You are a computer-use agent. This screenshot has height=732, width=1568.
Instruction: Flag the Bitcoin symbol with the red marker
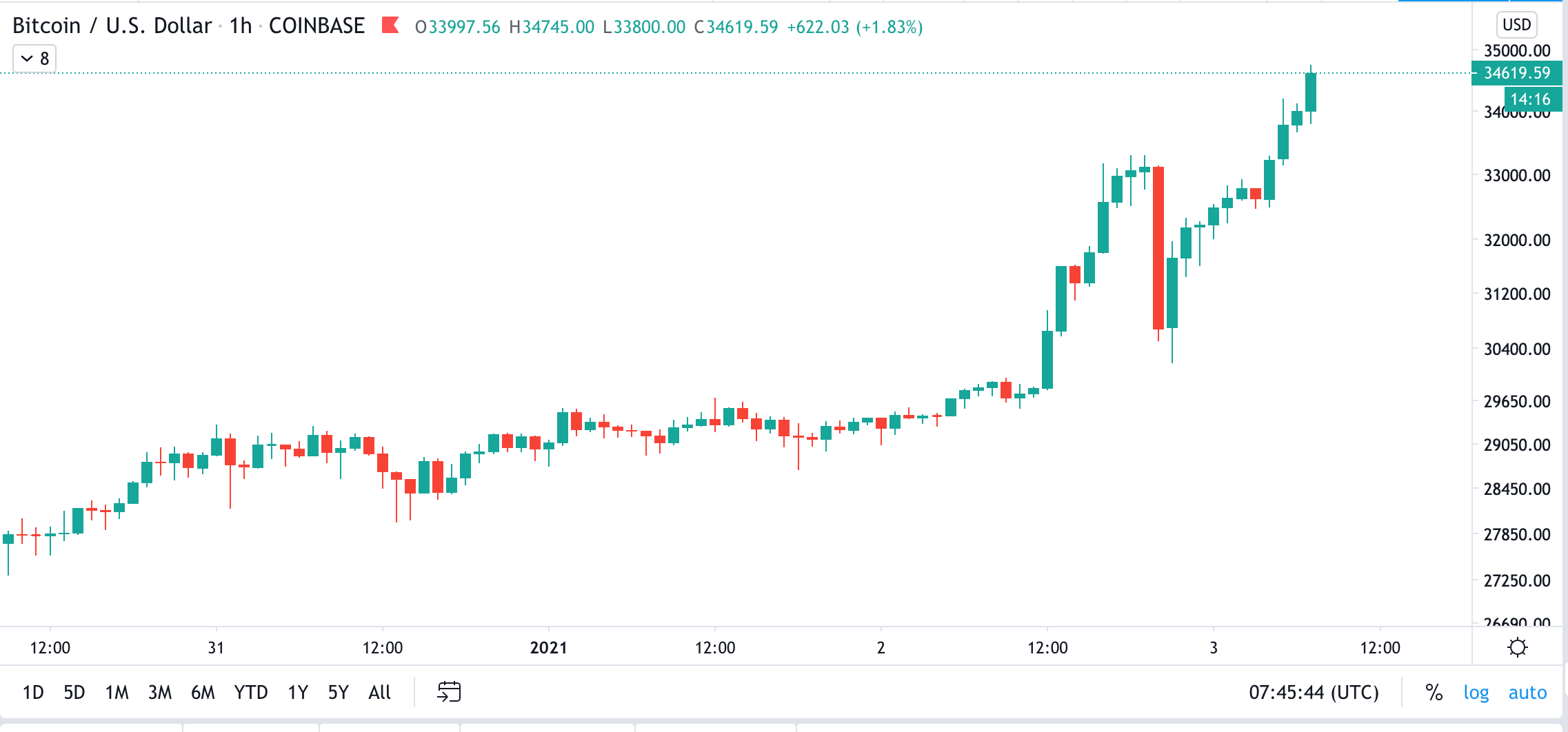tap(391, 26)
